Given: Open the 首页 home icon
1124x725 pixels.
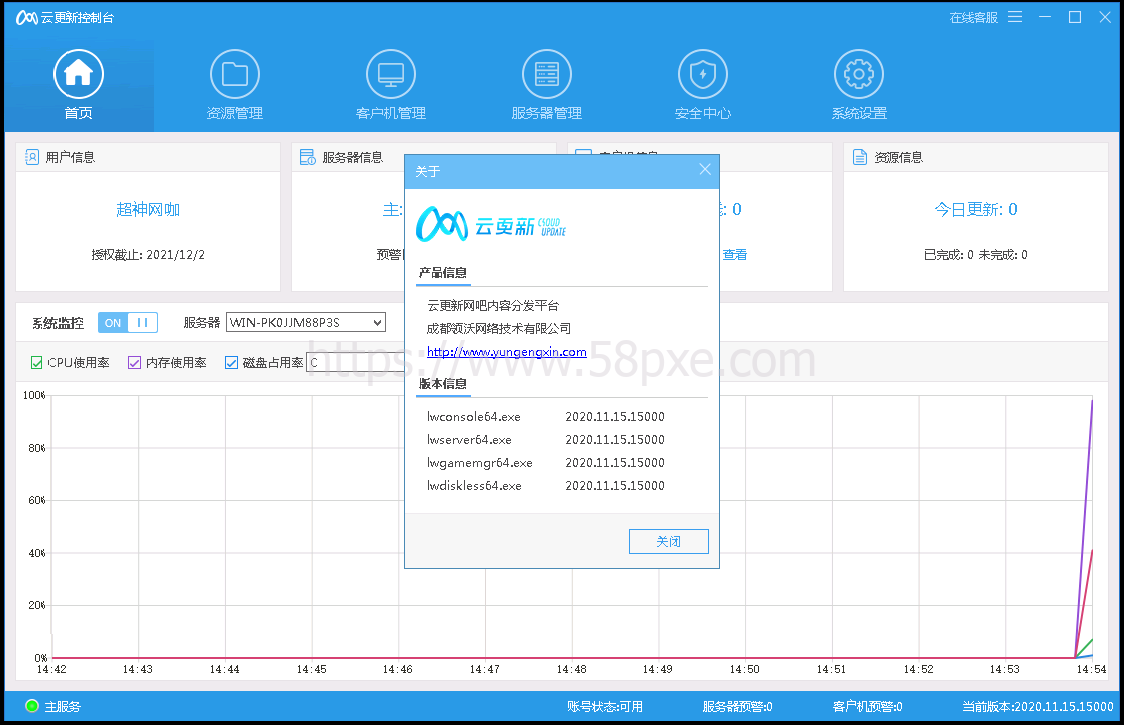Looking at the screenshot, I should (x=79, y=74).
